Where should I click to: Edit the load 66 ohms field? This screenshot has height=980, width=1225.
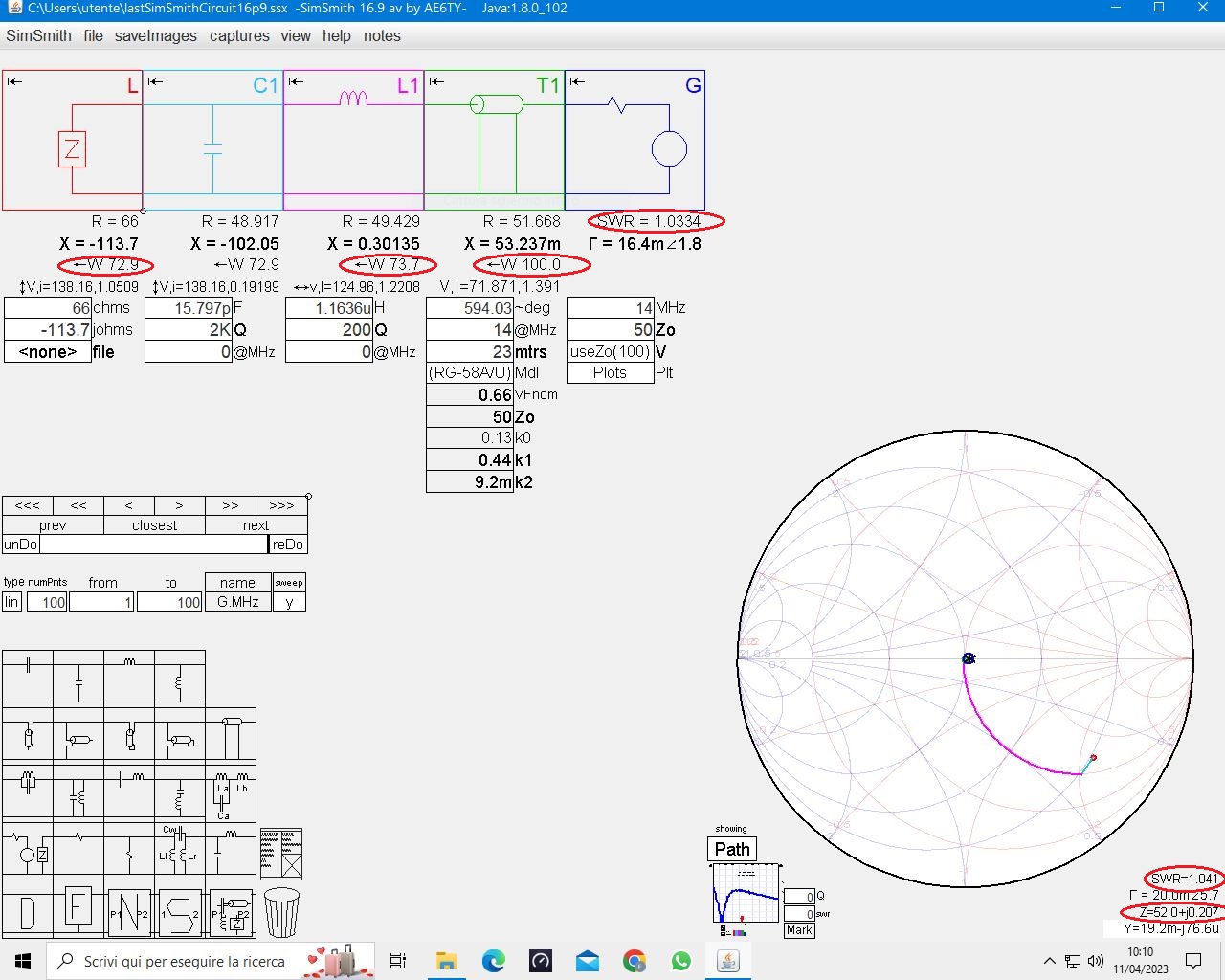(x=48, y=308)
